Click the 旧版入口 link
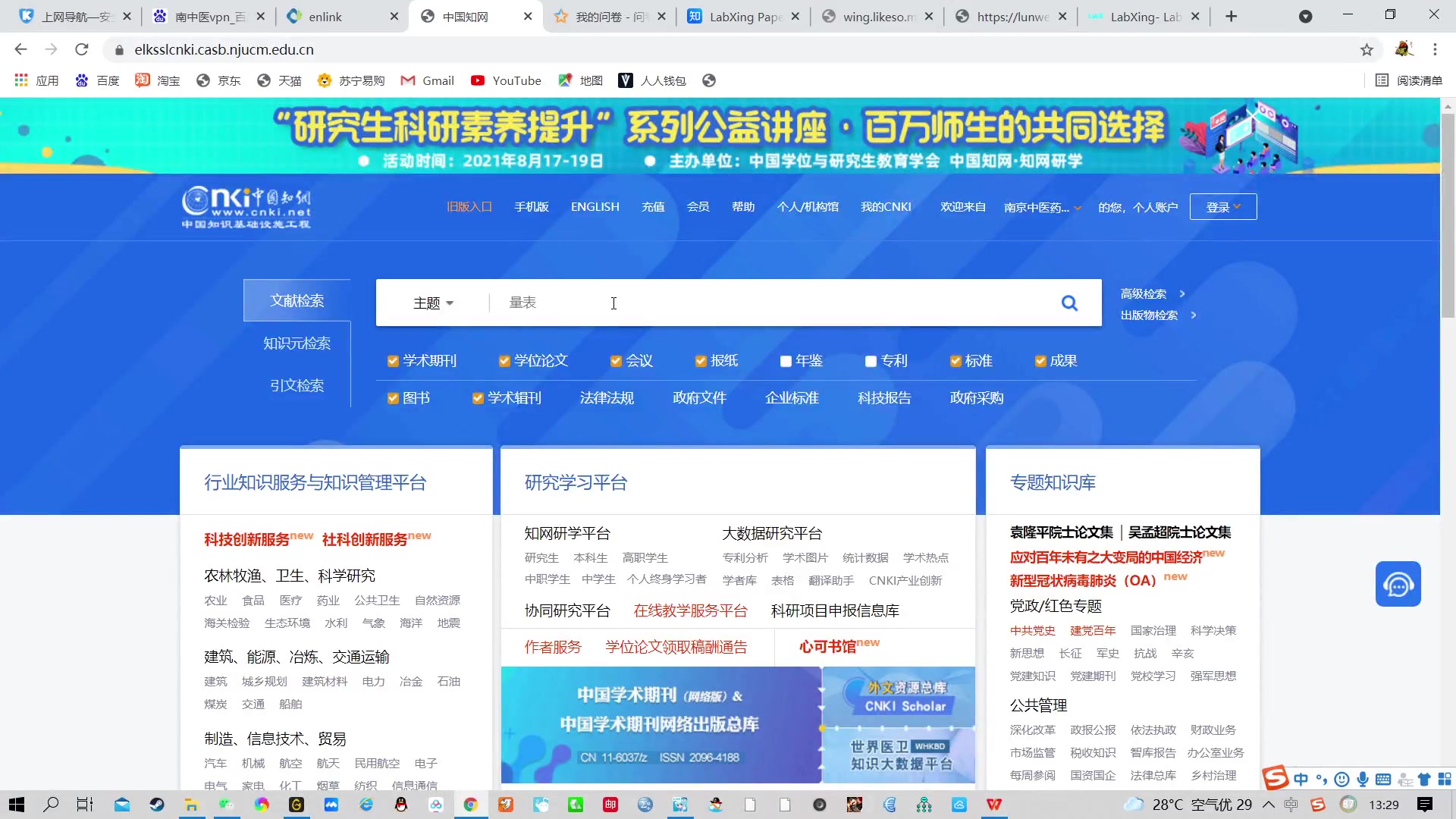 pos(469,207)
